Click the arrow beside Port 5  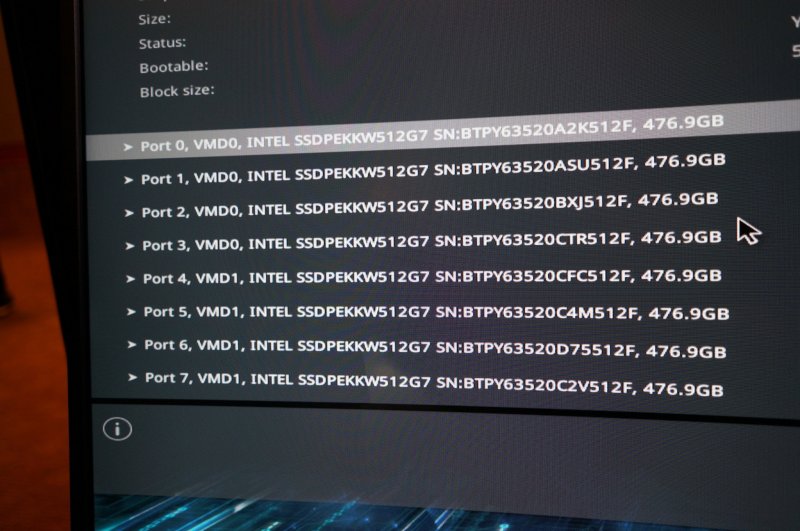[x=131, y=312]
